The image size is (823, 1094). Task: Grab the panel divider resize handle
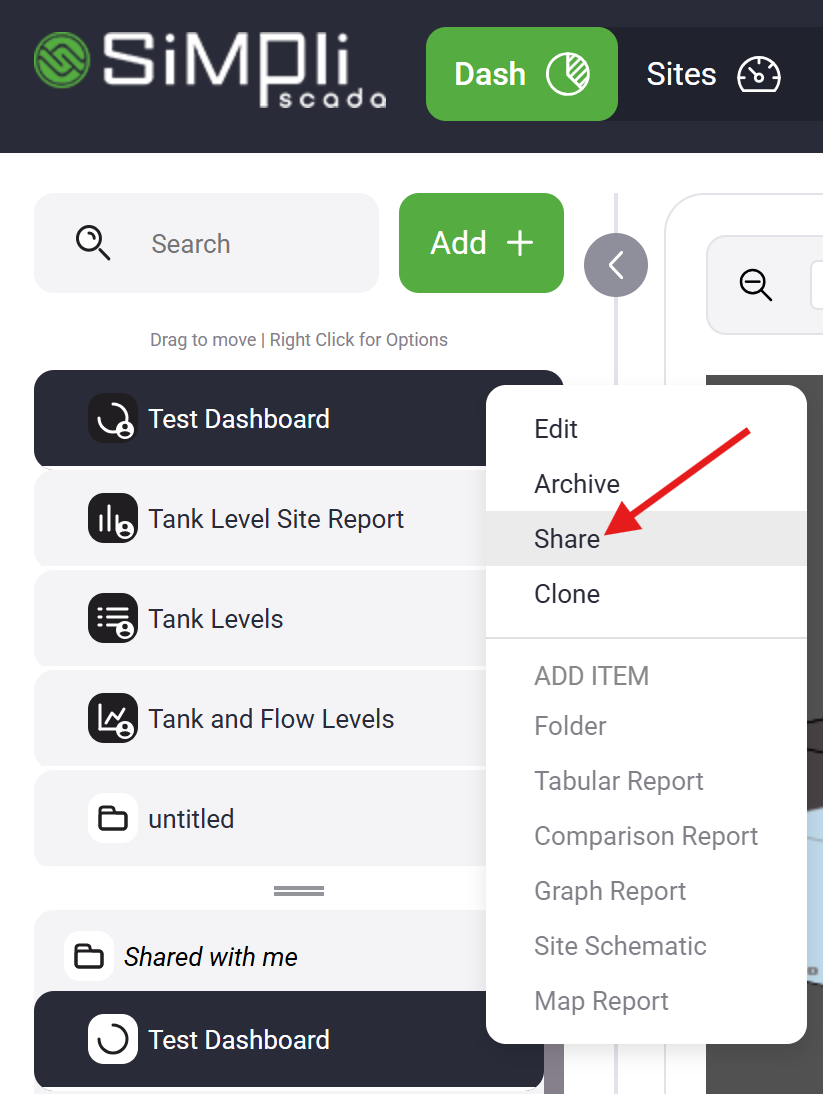pos(298,890)
